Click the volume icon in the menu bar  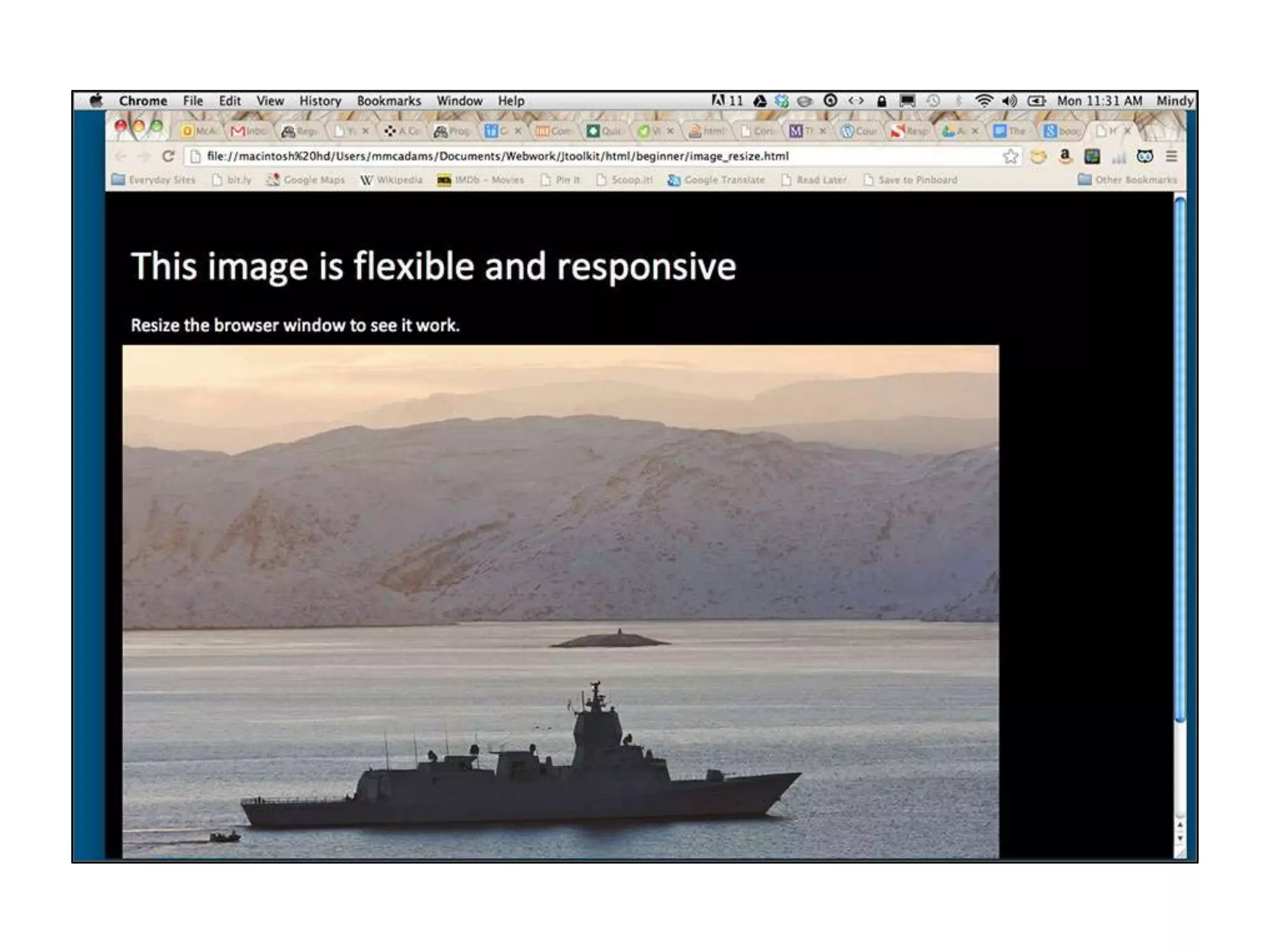(1009, 100)
